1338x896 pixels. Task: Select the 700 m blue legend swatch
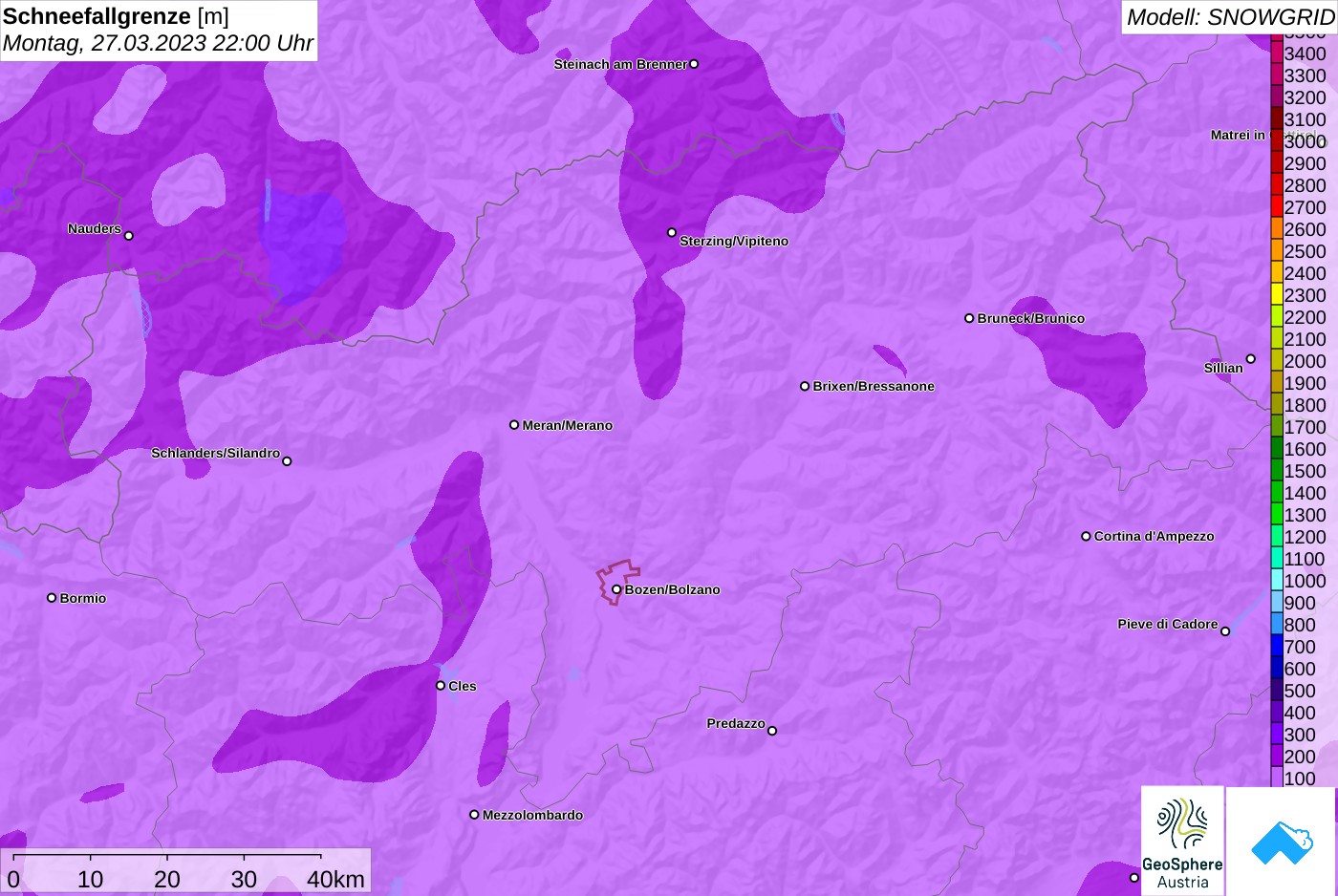click(1277, 647)
